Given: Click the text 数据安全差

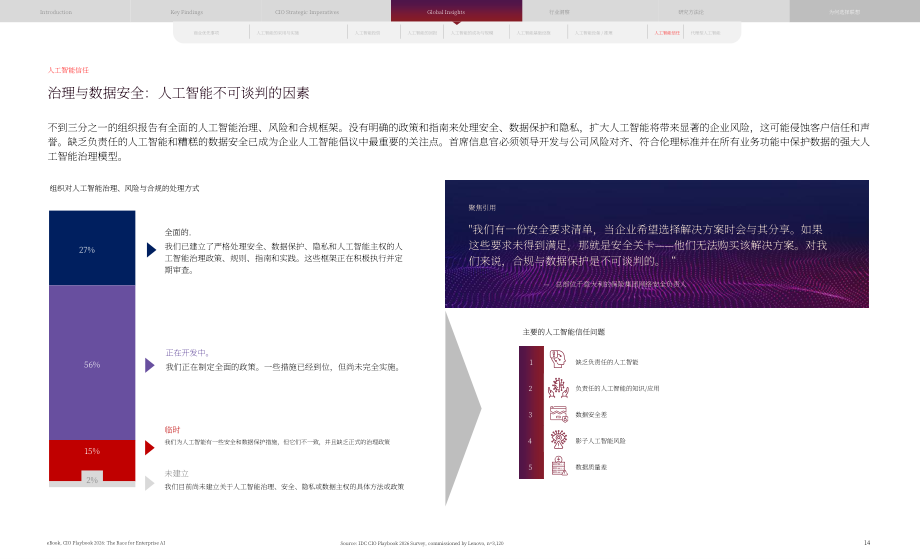Looking at the screenshot, I should click(591, 415).
